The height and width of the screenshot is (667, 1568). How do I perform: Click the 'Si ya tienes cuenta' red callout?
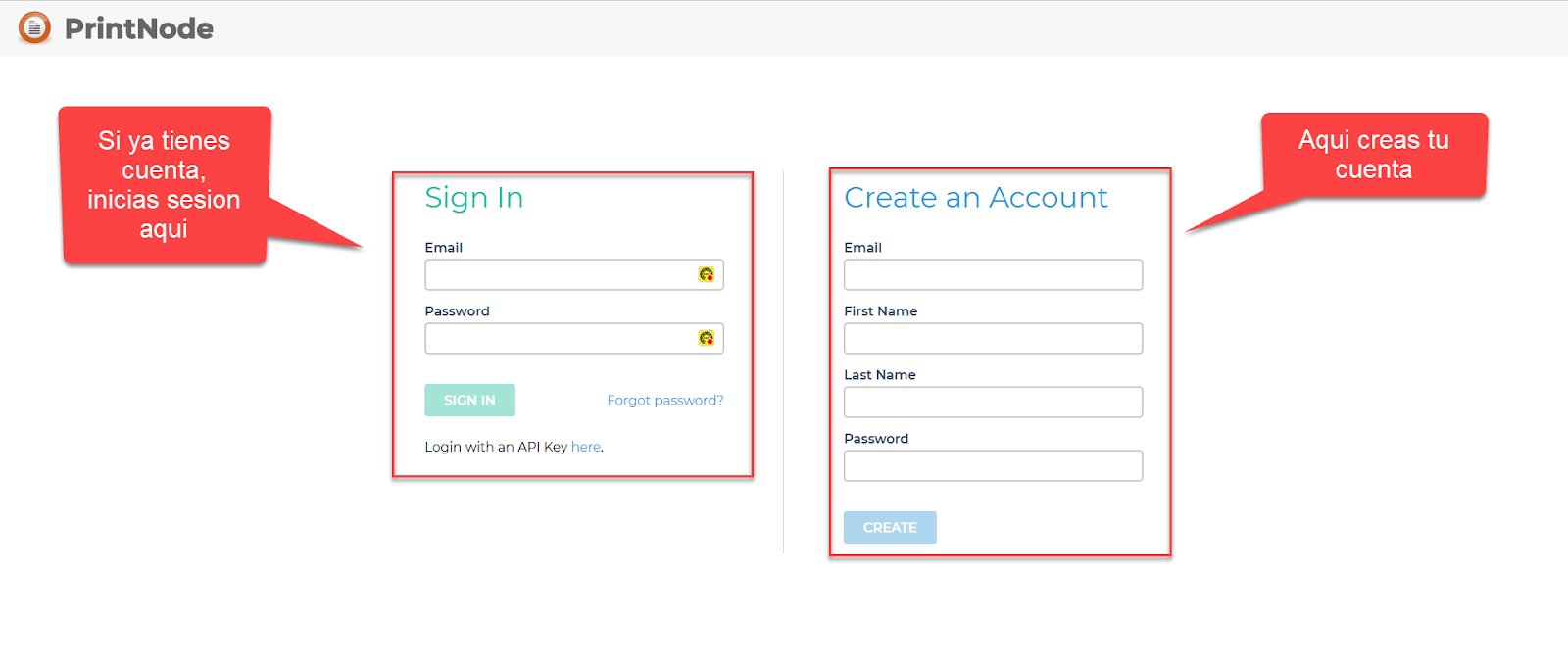pyautogui.click(x=164, y=184)
